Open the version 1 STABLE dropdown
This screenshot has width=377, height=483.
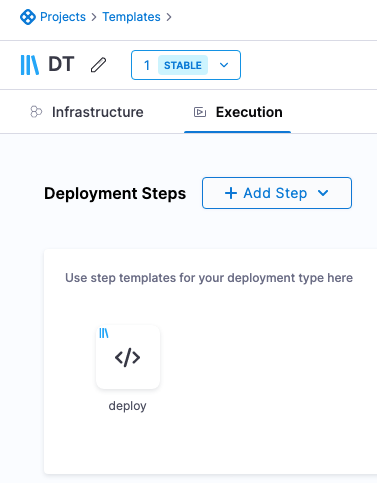[x=186, y=65]
